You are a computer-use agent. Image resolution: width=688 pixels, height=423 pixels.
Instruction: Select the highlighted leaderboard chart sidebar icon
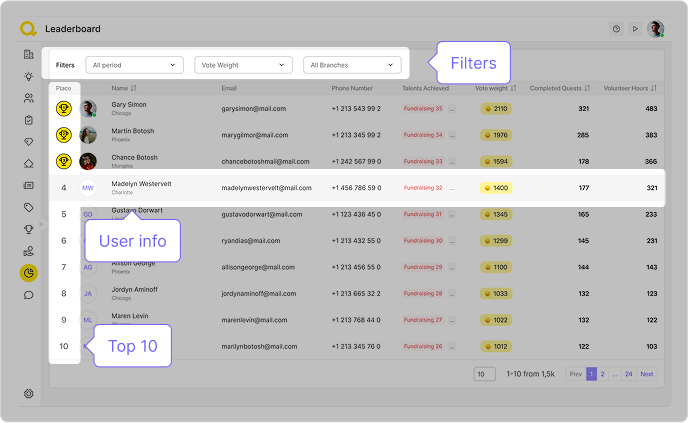coord(28,272)
